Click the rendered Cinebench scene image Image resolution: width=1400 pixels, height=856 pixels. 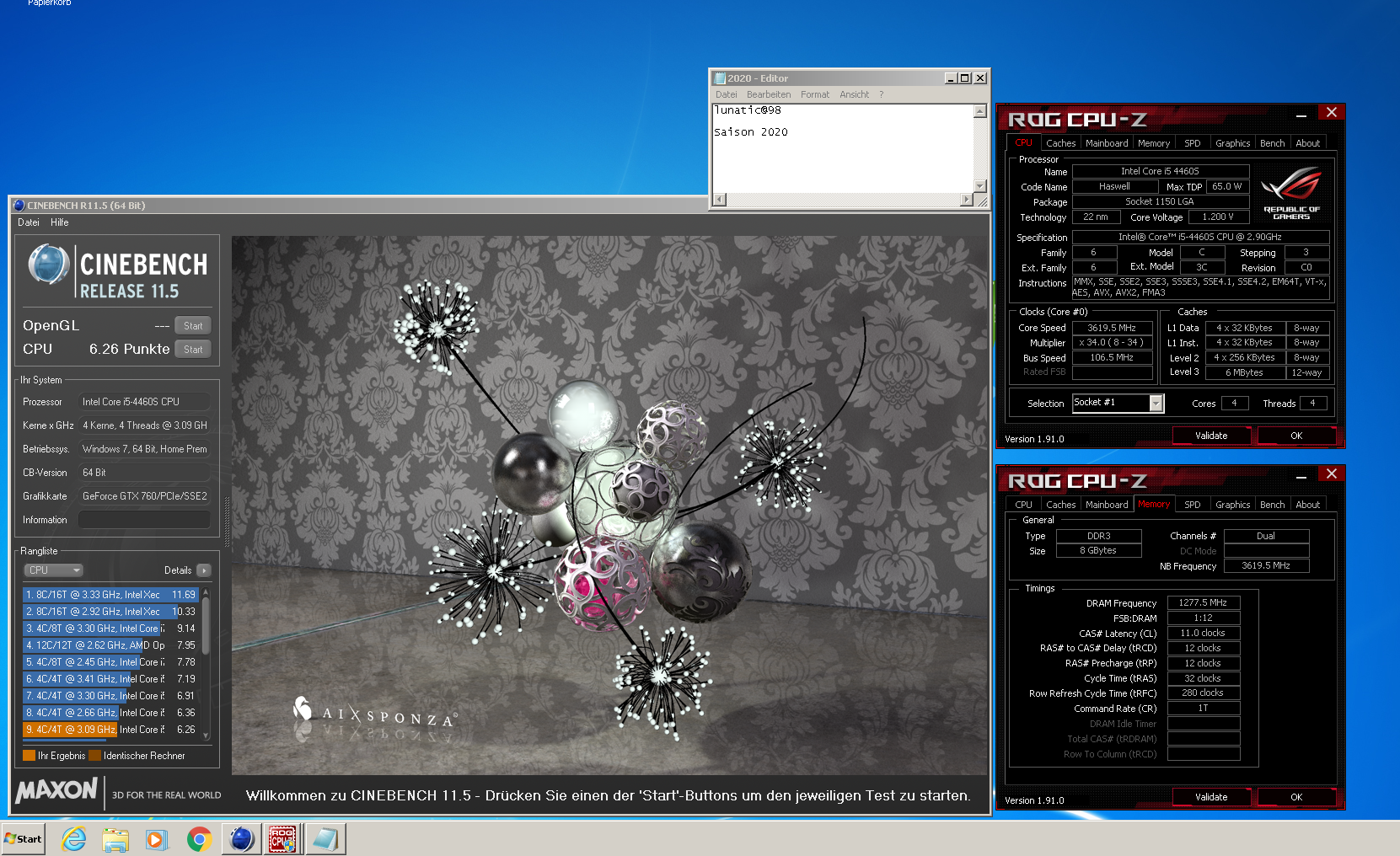coord(609,505)
